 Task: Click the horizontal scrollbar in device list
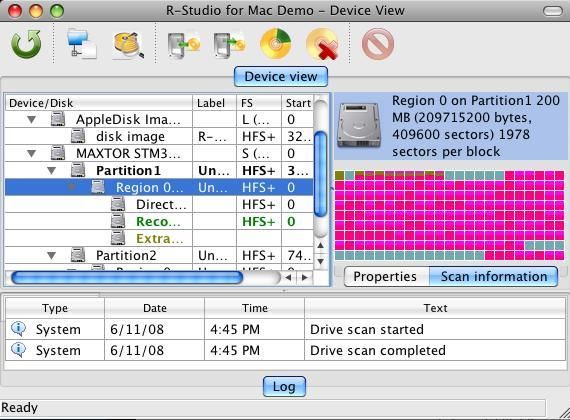click(x=127, y=278)
